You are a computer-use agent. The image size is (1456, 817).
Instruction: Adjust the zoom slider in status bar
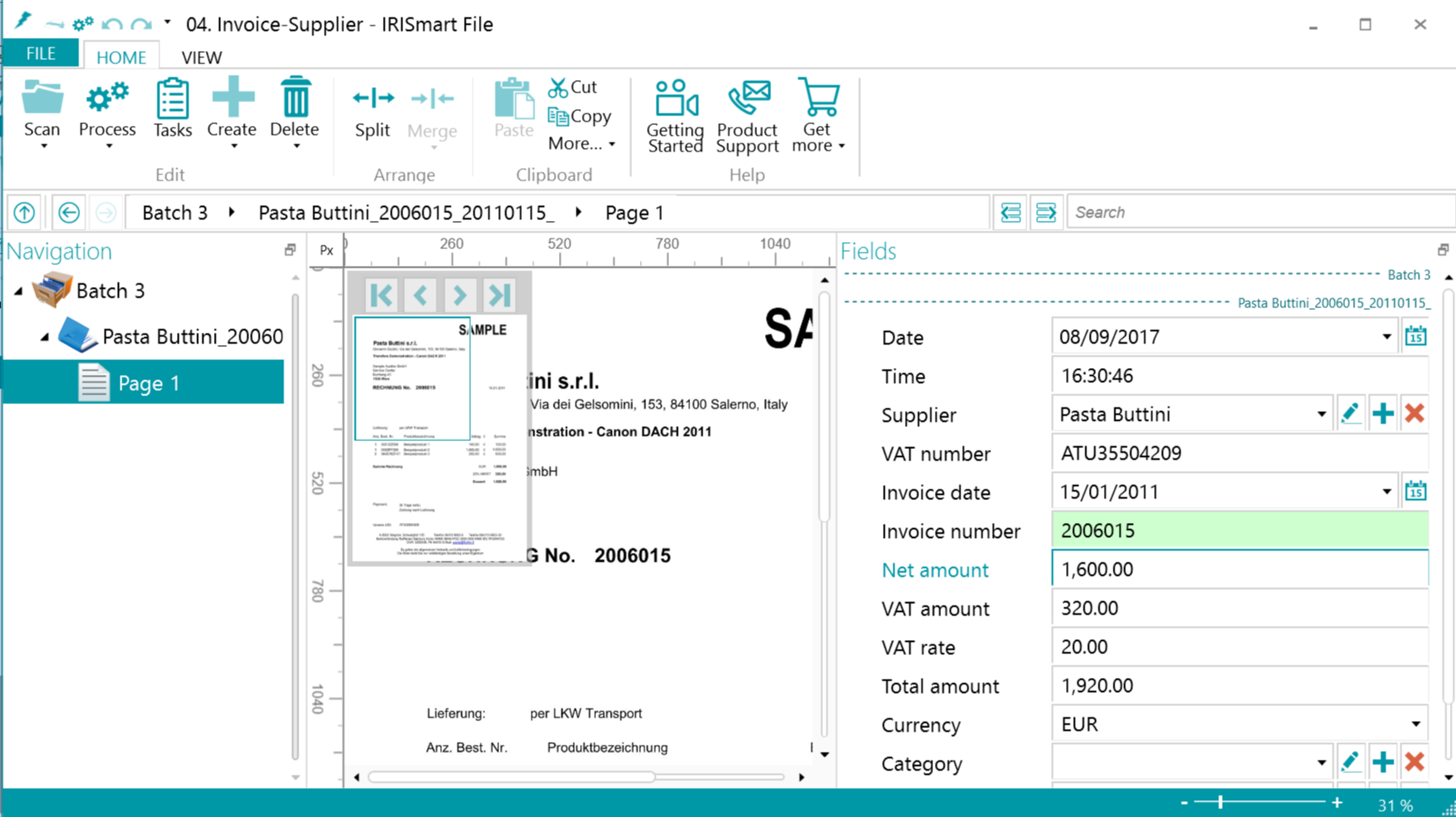pos(1220,802)
